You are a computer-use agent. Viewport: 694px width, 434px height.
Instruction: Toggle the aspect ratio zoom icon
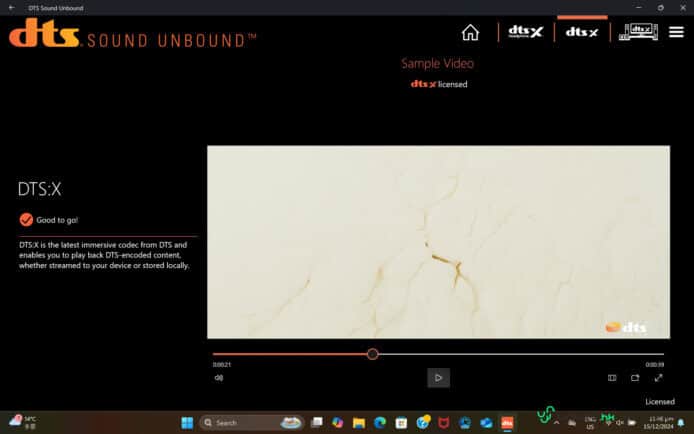click(x=612, y=378)
